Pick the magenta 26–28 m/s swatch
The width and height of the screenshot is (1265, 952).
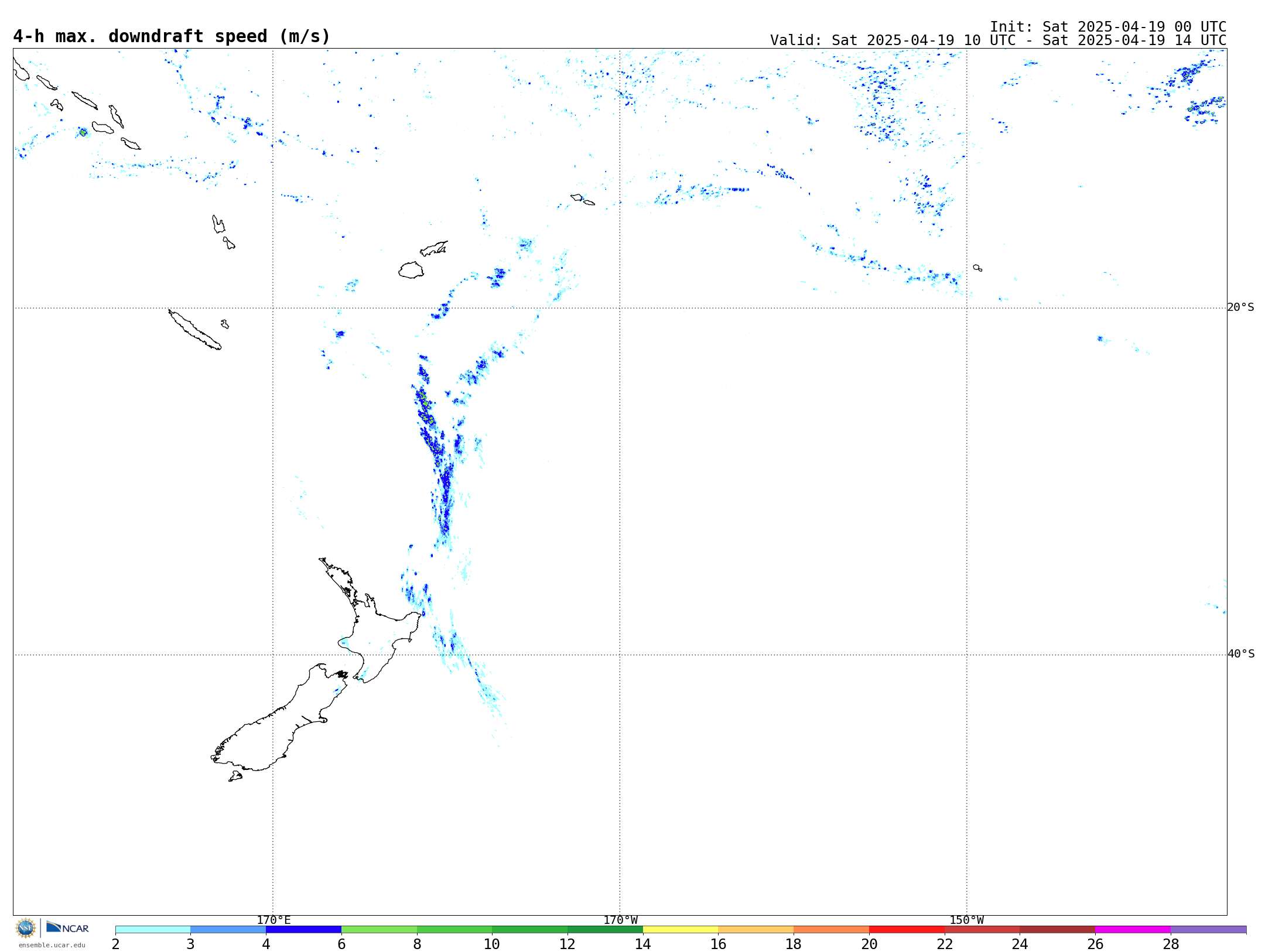[1133, 930]
